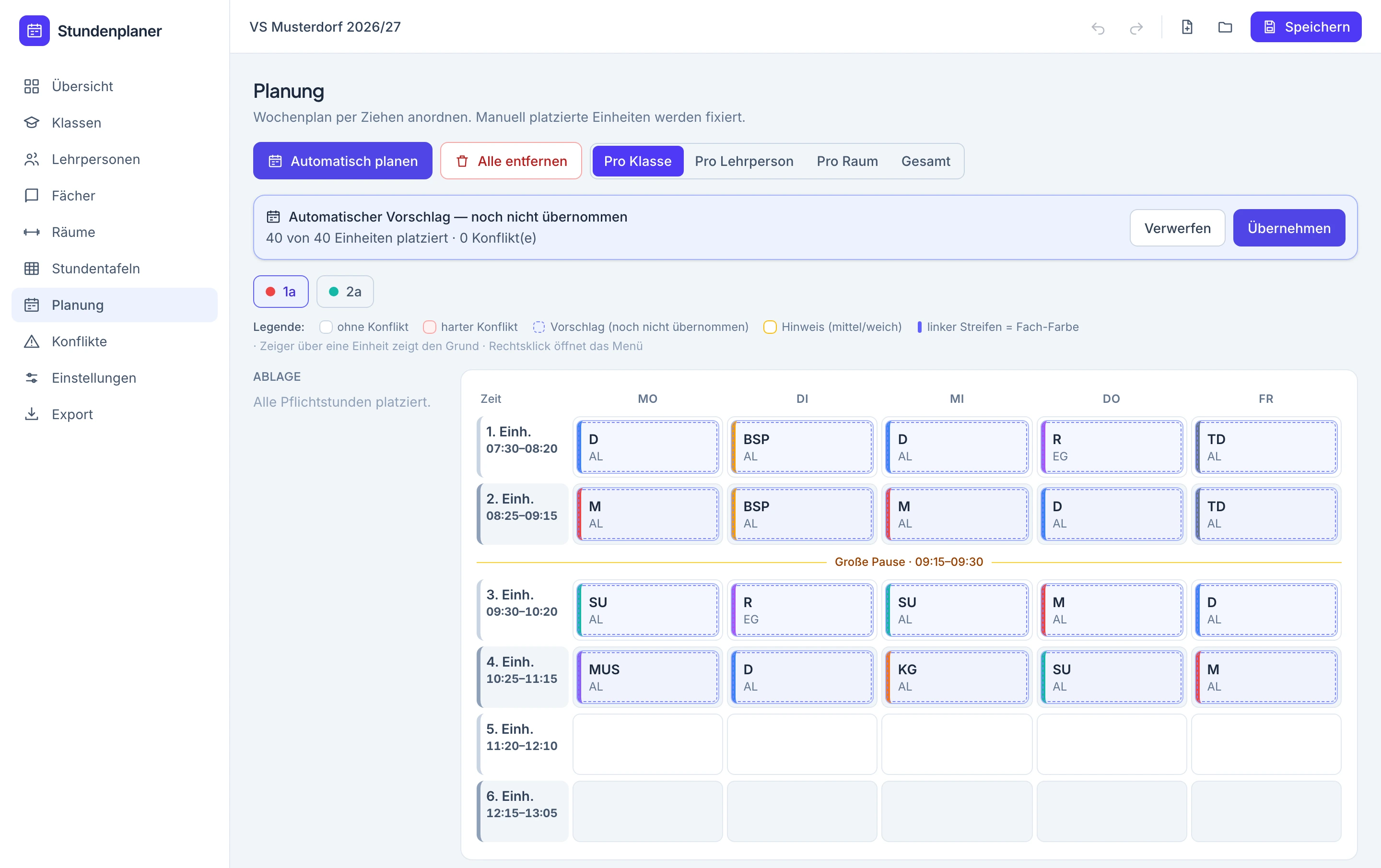
Task: Select Thursday 4. Einh. SU lesson
Action: pos(1112,677)
